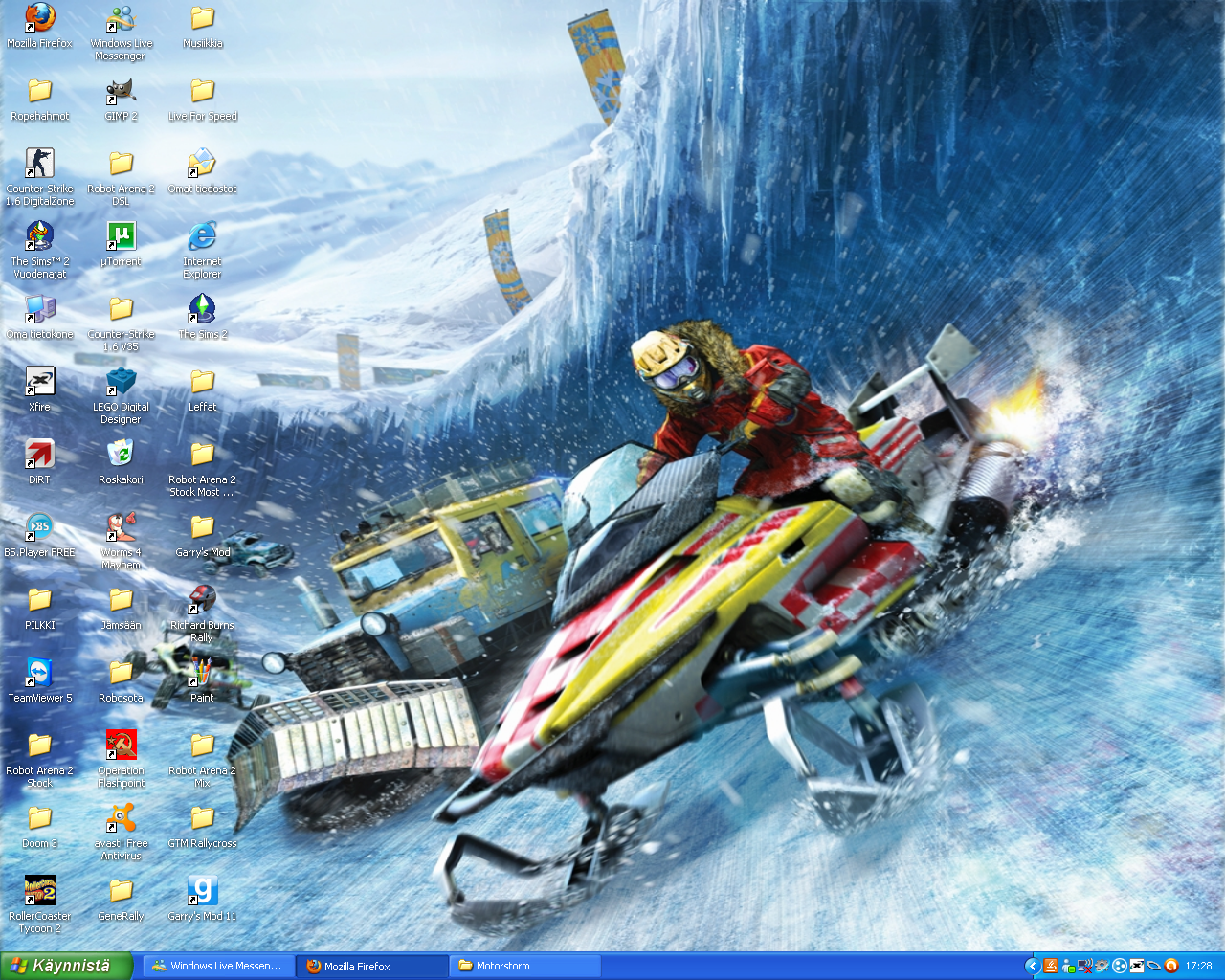Select the Roskakori recycle bin
Screen dimensions: 1225x980
pyautogui.click(x=121, y=455)
